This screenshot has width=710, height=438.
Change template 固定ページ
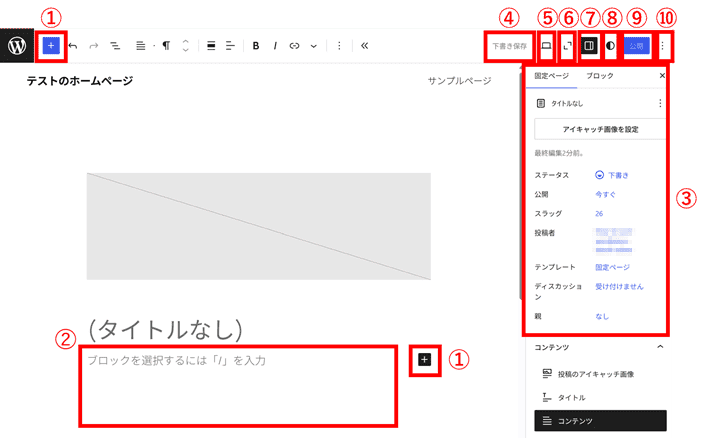click(612, 267)
